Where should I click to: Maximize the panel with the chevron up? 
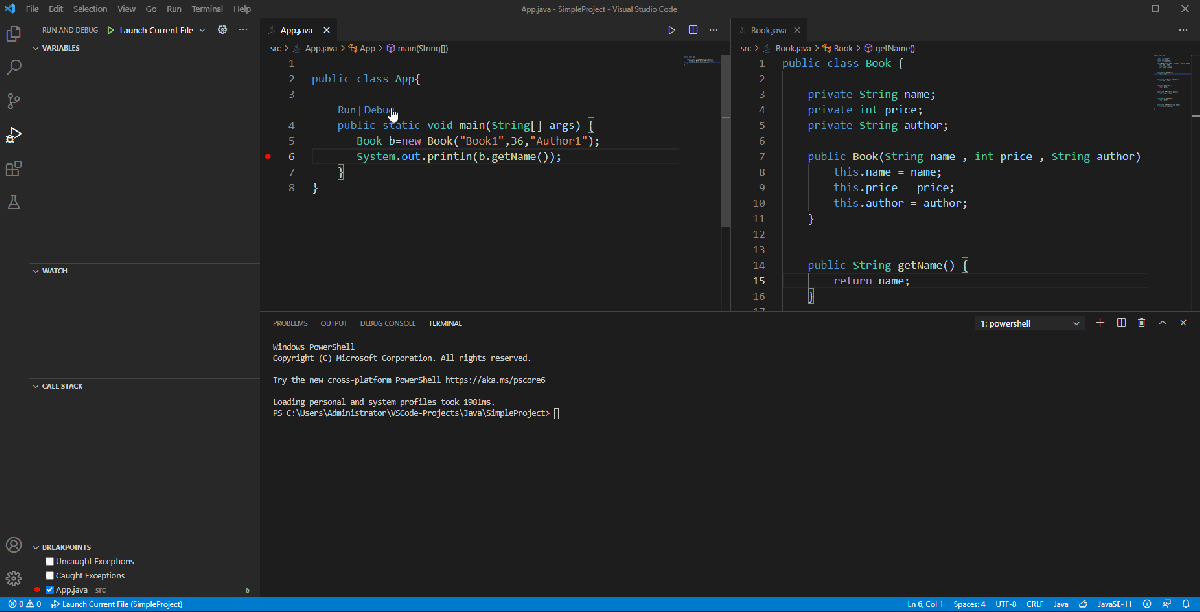pyautogui.click(x=1162, y=323)
